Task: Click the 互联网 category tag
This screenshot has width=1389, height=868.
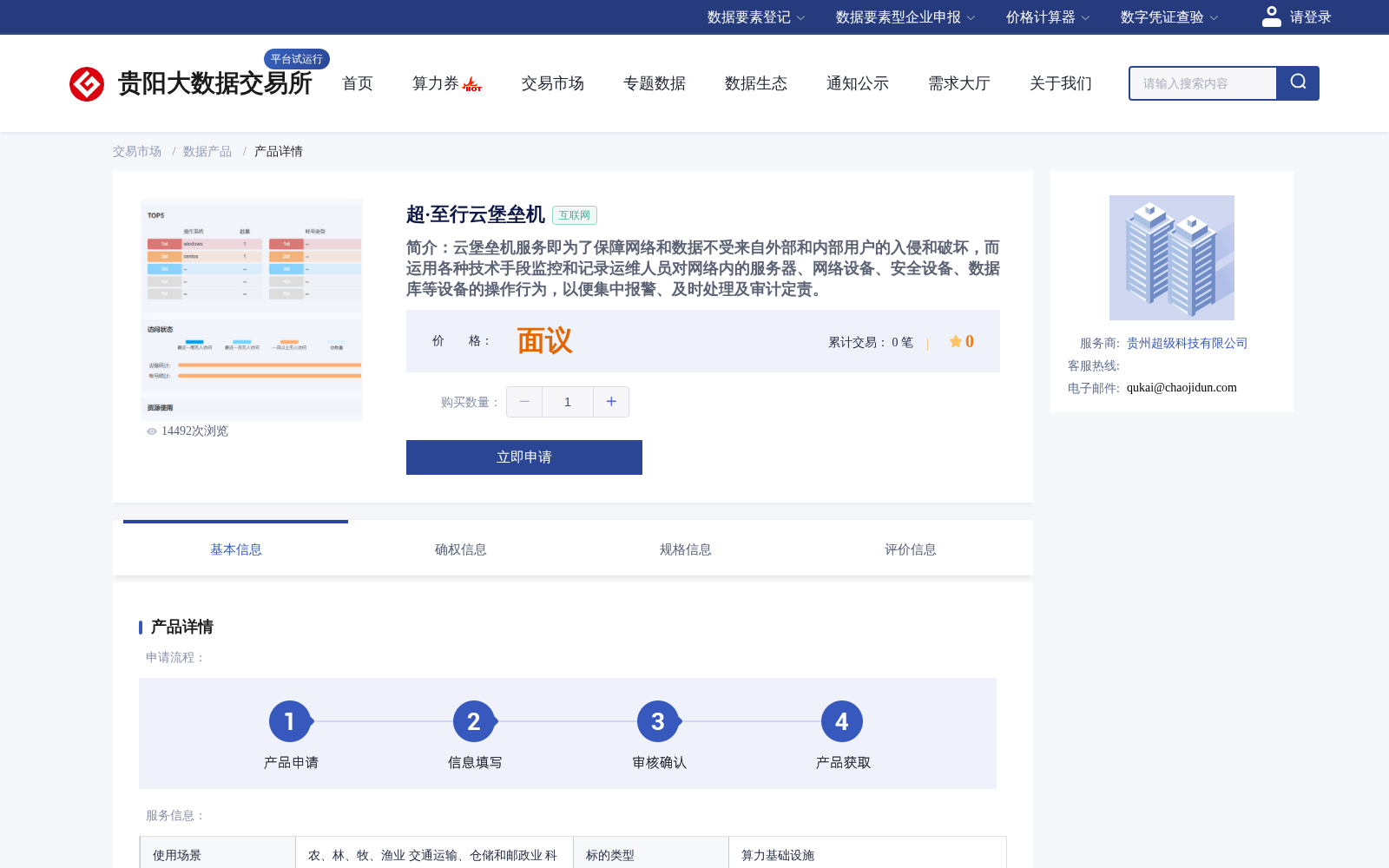Action: (x=575, y=215)
